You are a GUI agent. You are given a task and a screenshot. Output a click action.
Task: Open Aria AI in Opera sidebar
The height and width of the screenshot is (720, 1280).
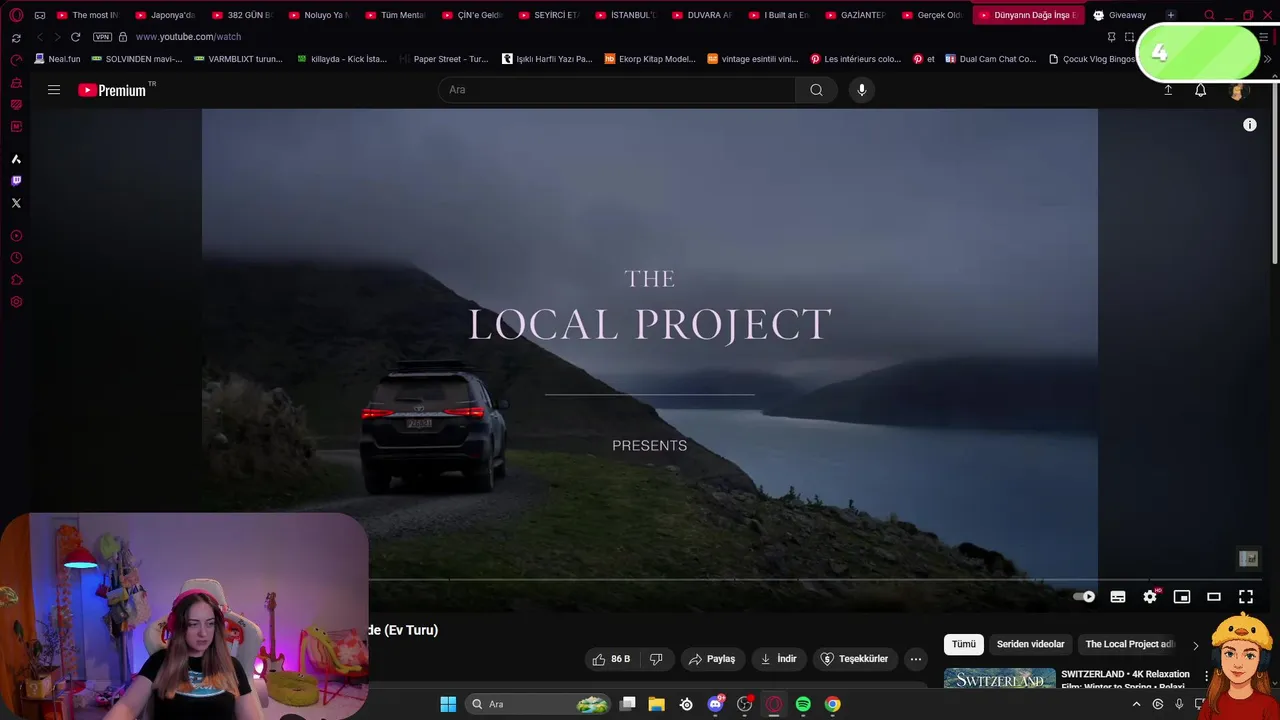point(16,159)
